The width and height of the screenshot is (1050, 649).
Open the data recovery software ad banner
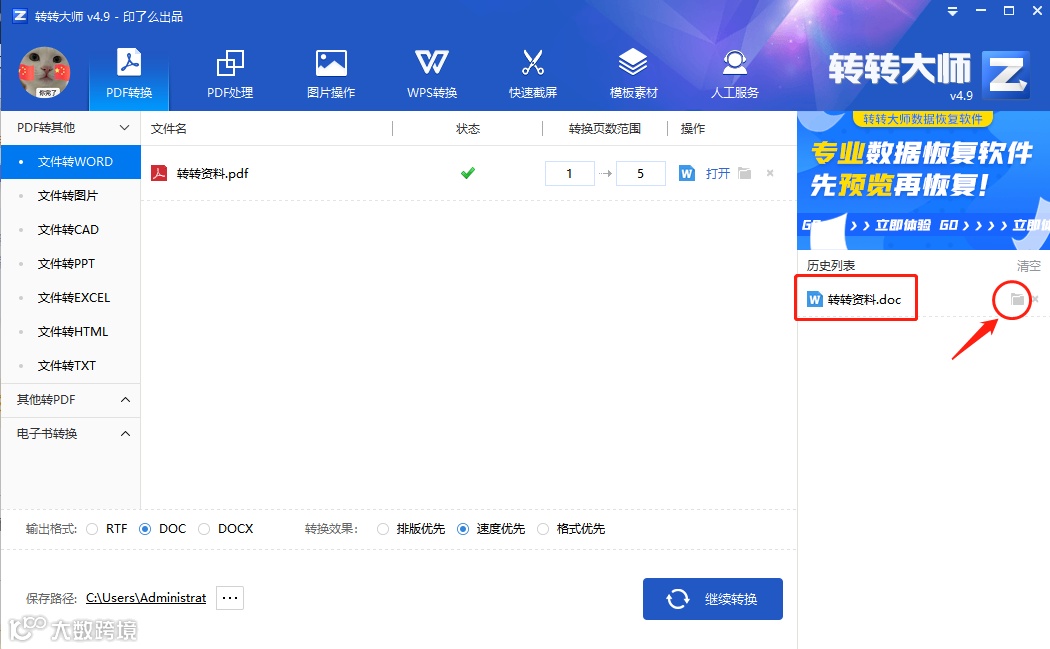[923, 180]
